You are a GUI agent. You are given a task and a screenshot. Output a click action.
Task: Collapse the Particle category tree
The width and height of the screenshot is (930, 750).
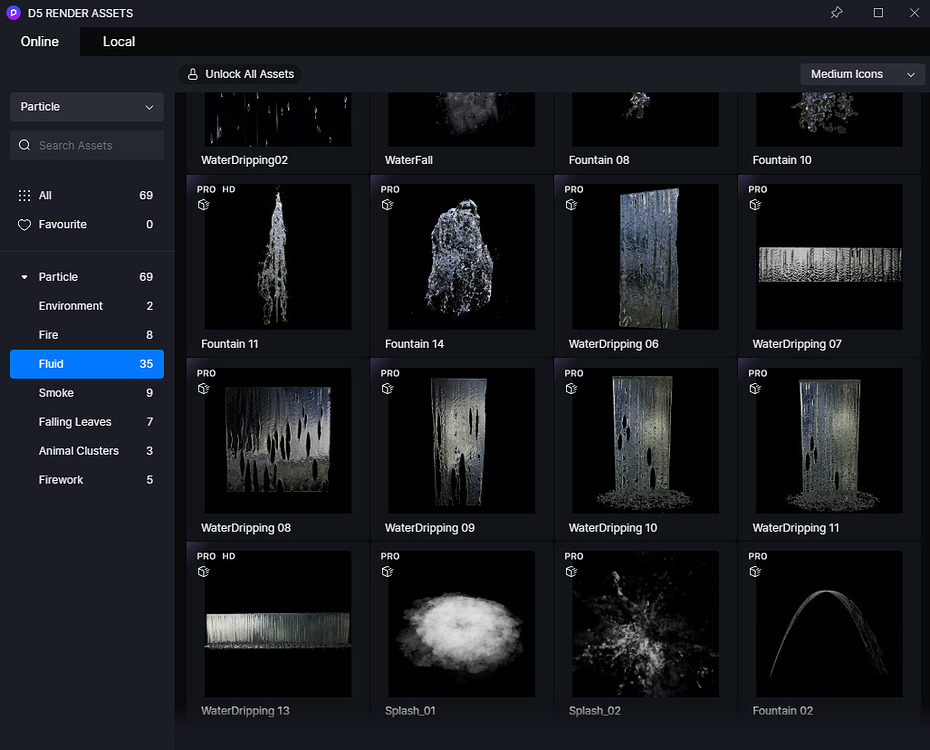[x=24, y=276]
